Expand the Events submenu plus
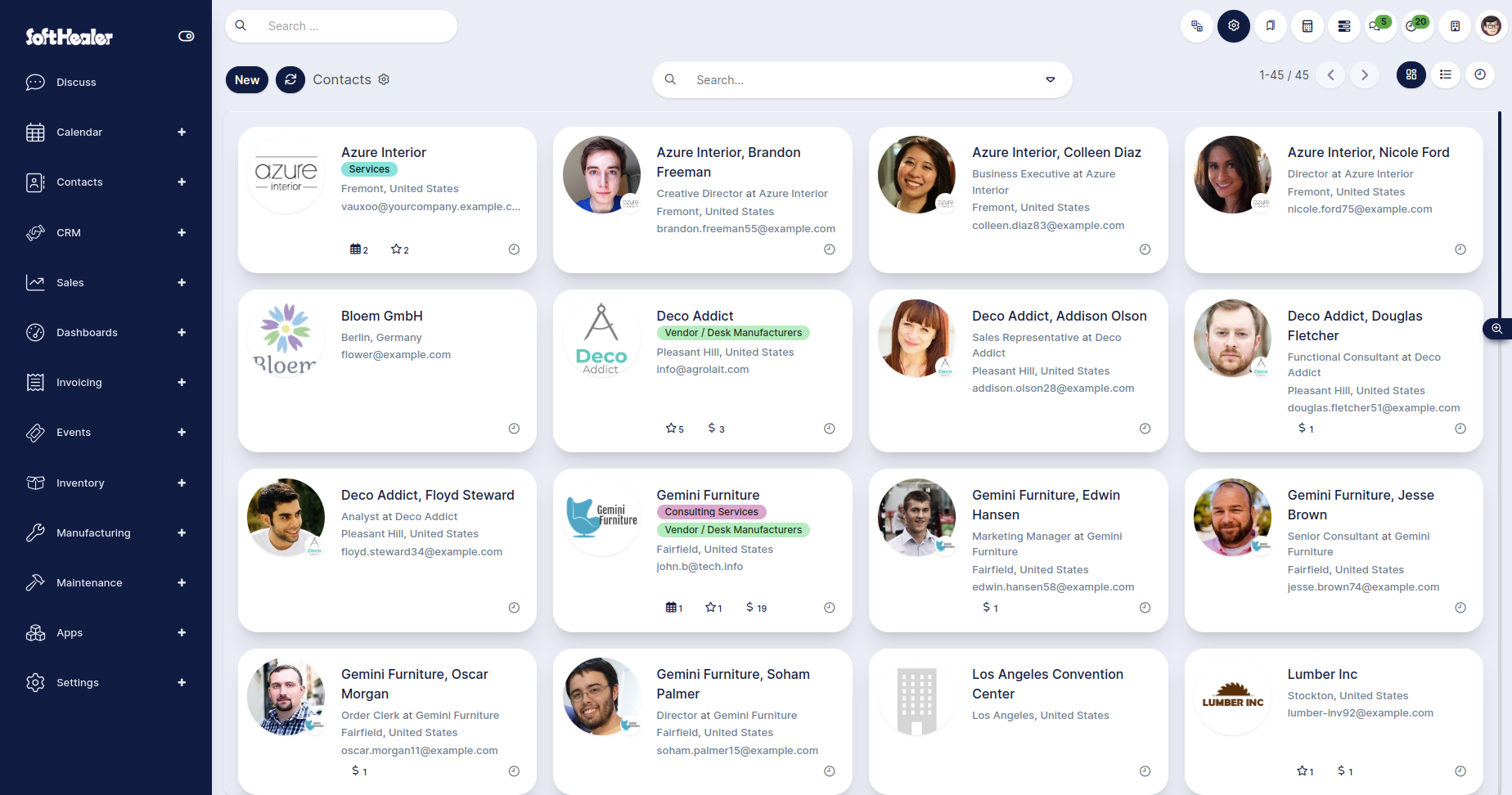Screen dimensions: 1512x795 (182, 432)
